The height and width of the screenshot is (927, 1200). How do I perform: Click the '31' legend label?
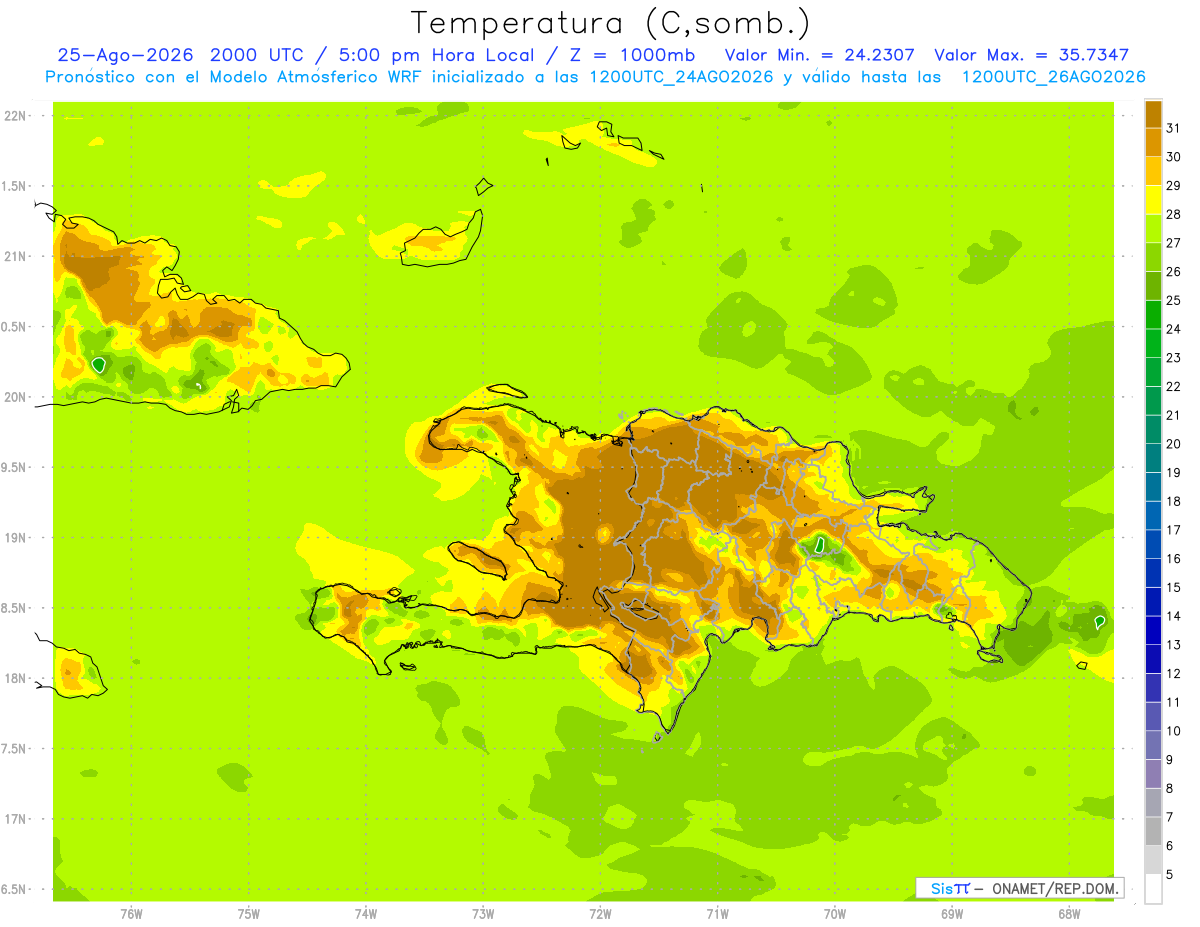(x=1174, y=128)
